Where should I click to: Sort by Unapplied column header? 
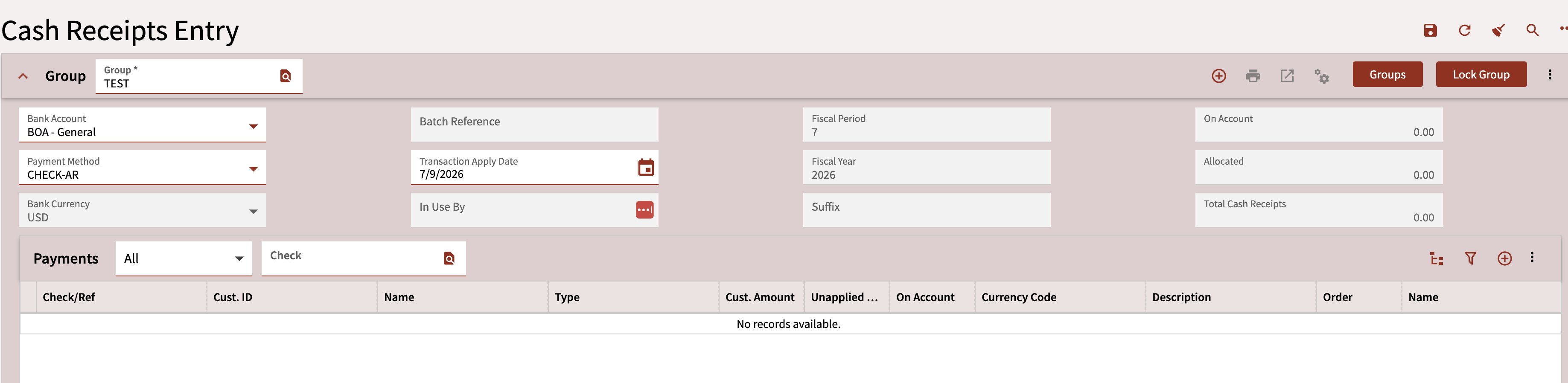[847, 297]
